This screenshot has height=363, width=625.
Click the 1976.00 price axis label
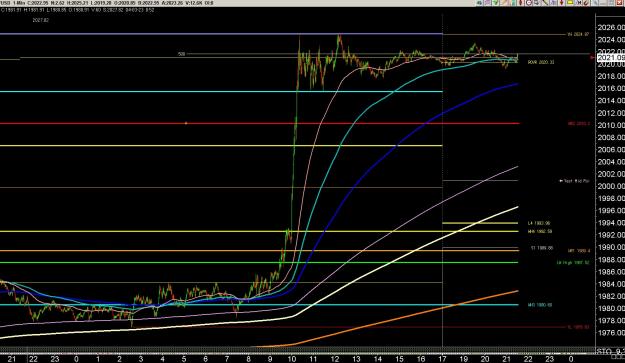coord(611,333)
